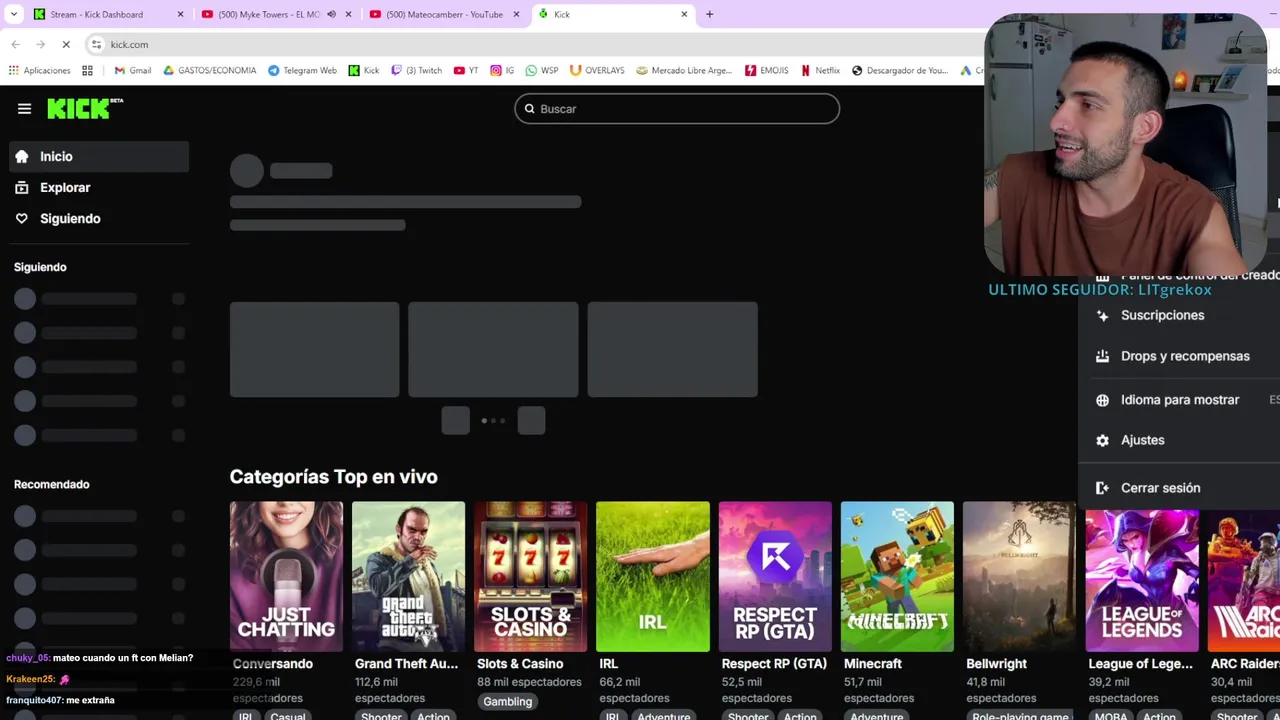Image resolution: width=1280 pixels, height=720 pixels.
Task: Open the OVERLAYS bookmark
Action: [x=597, y=70]
